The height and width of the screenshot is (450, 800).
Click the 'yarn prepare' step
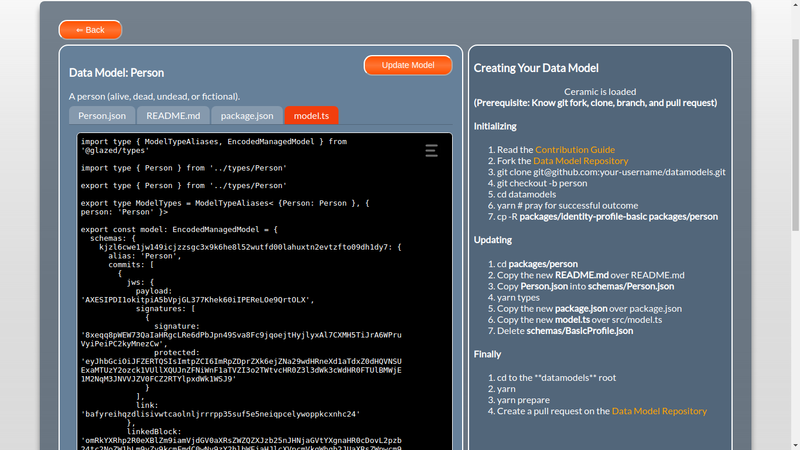pos(523,400)
